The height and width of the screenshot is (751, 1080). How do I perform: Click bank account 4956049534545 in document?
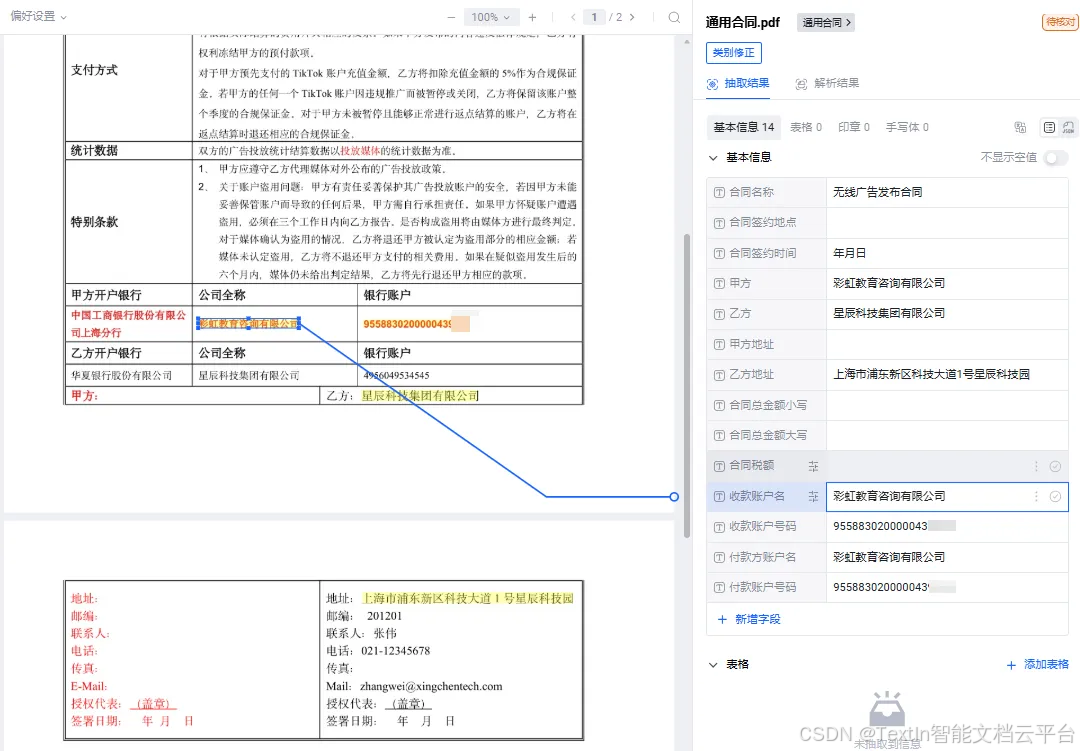pyautogui.click(x=396, y=376)
